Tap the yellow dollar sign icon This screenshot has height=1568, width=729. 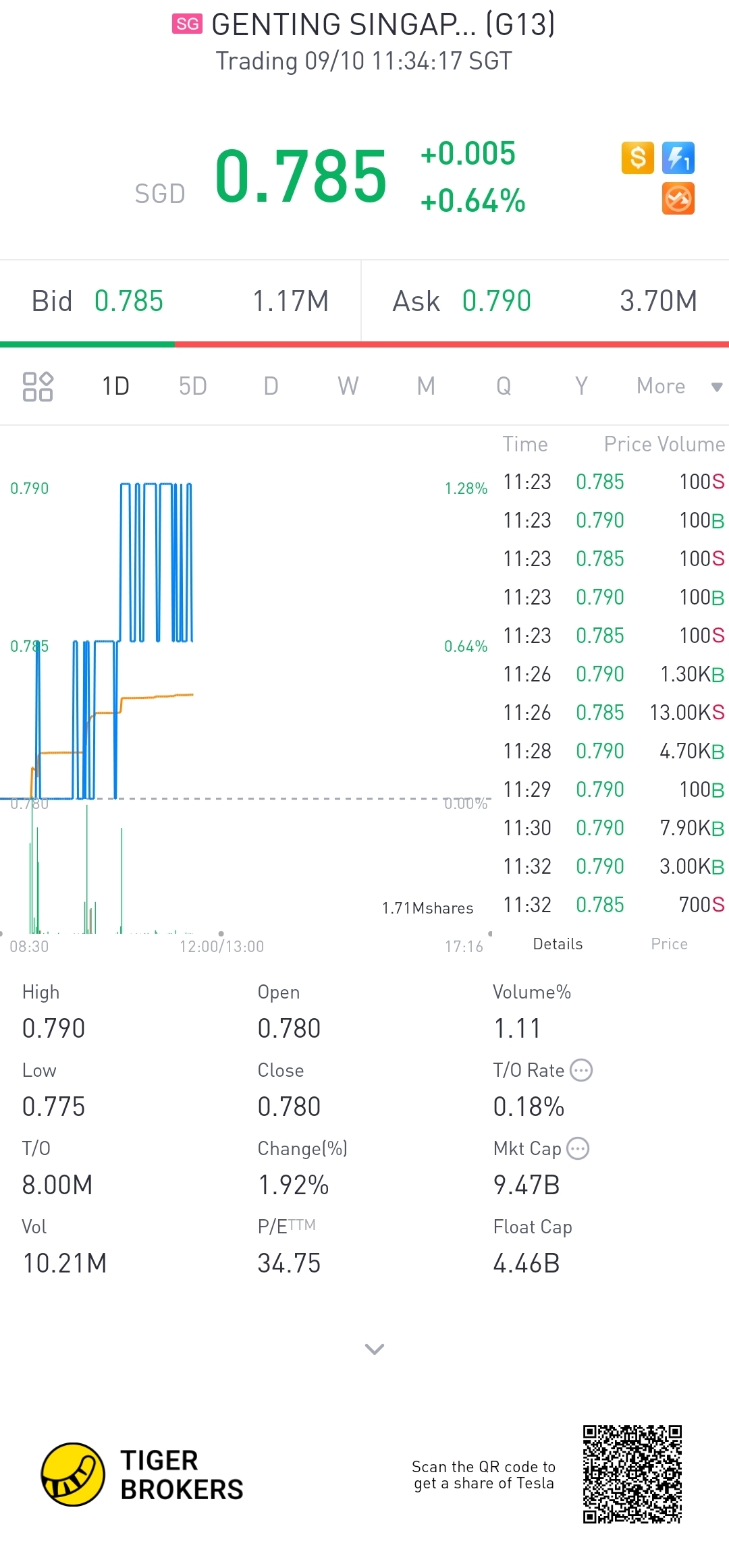637,158
